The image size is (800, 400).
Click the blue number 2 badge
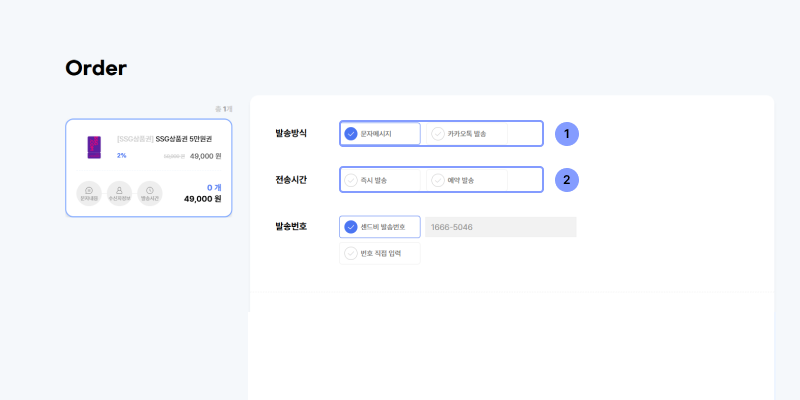[x=567, y=180]
